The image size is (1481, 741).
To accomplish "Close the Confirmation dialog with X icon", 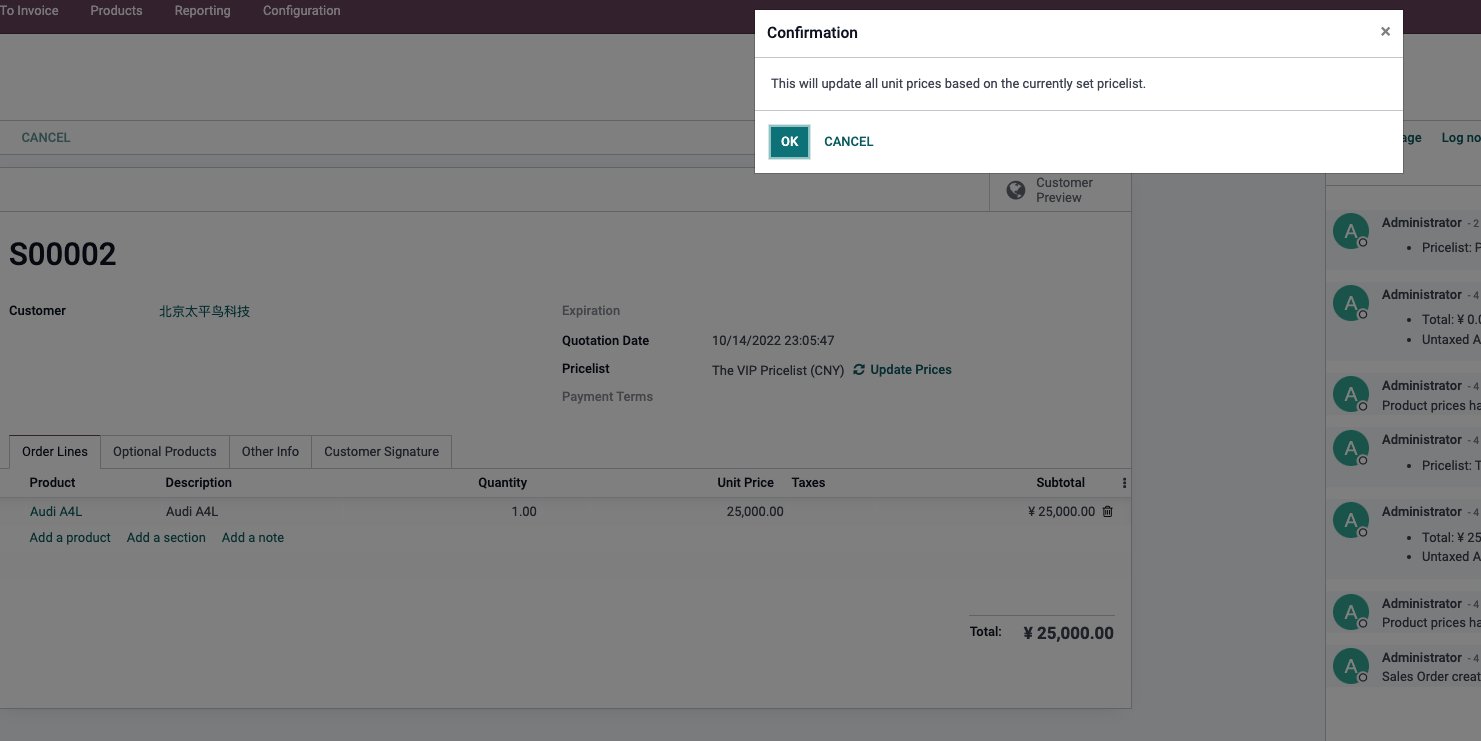I will point(1385,32).
